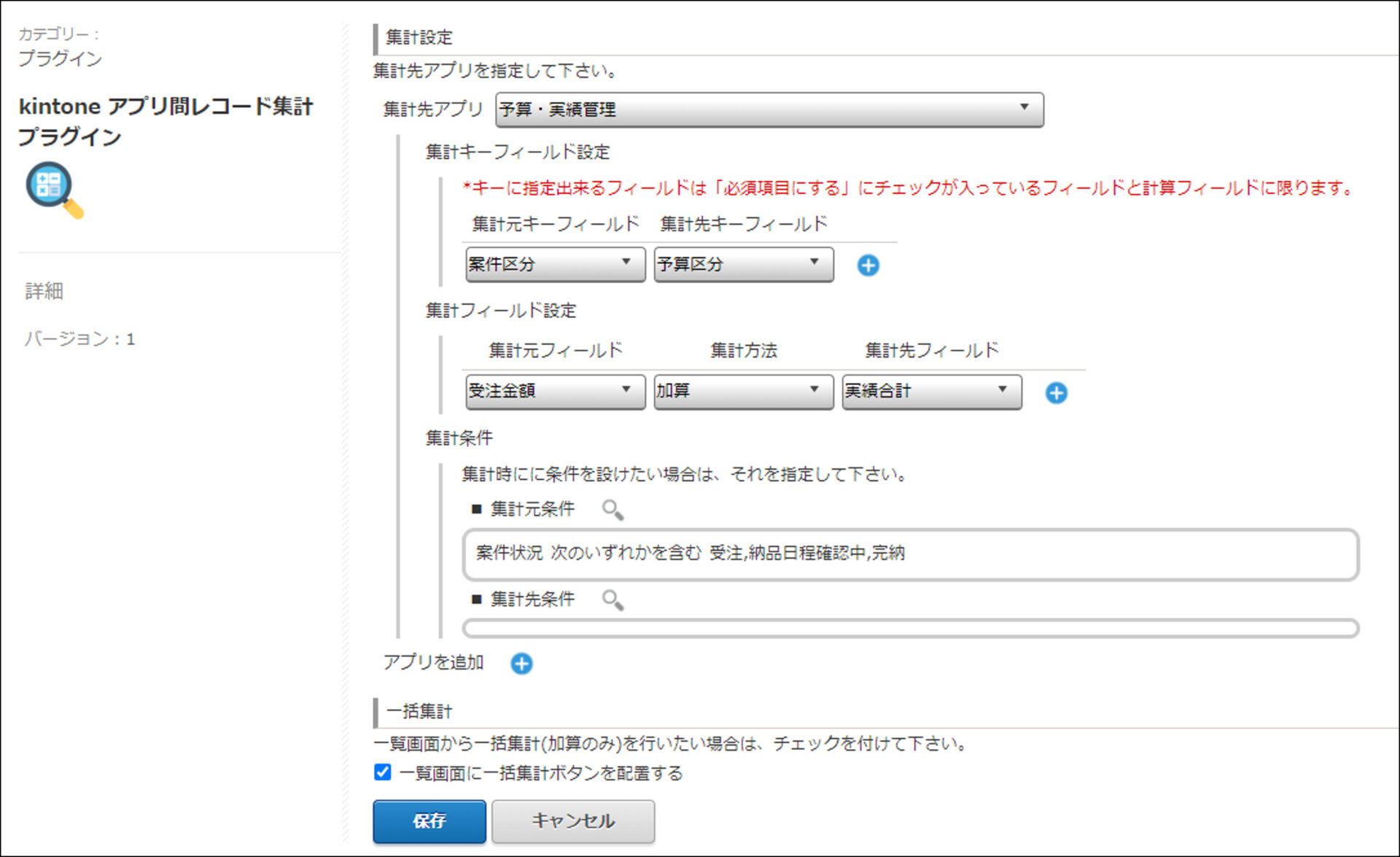1400x857 pixels.
Task: Toggle 一覧画面に一括集計ボタンを配置する checkbox
Action: coord(382,772)
